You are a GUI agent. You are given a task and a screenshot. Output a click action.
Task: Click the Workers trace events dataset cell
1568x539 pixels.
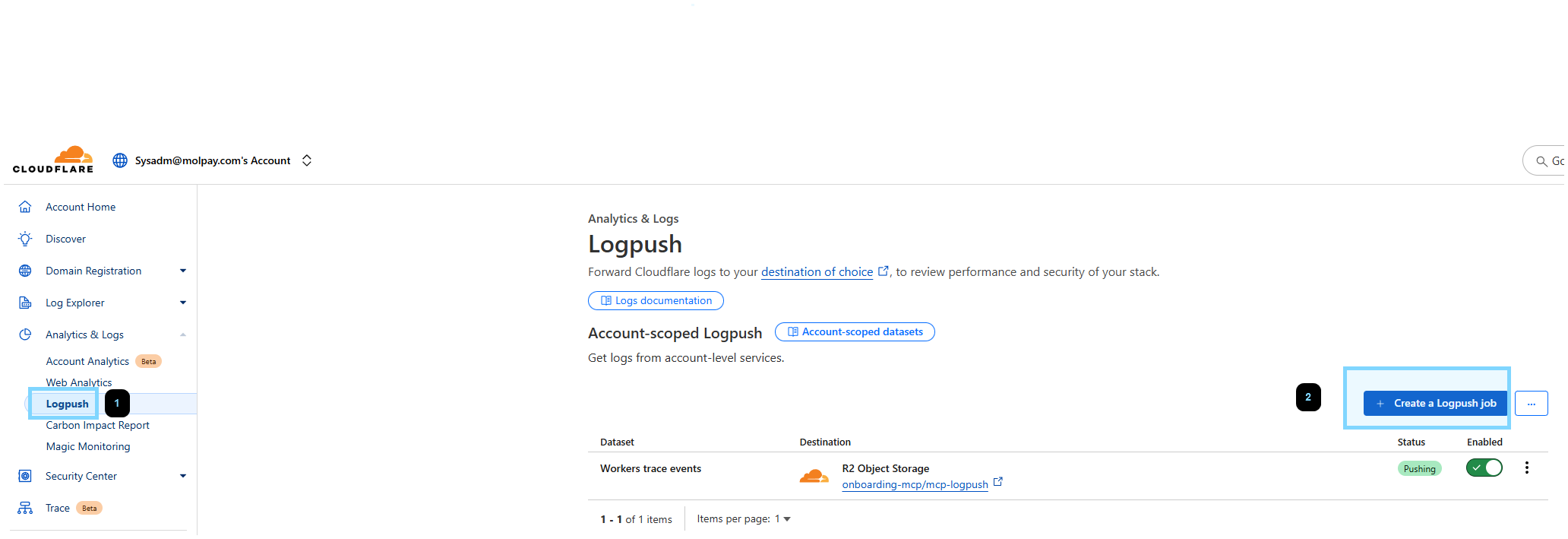[650, 468]
